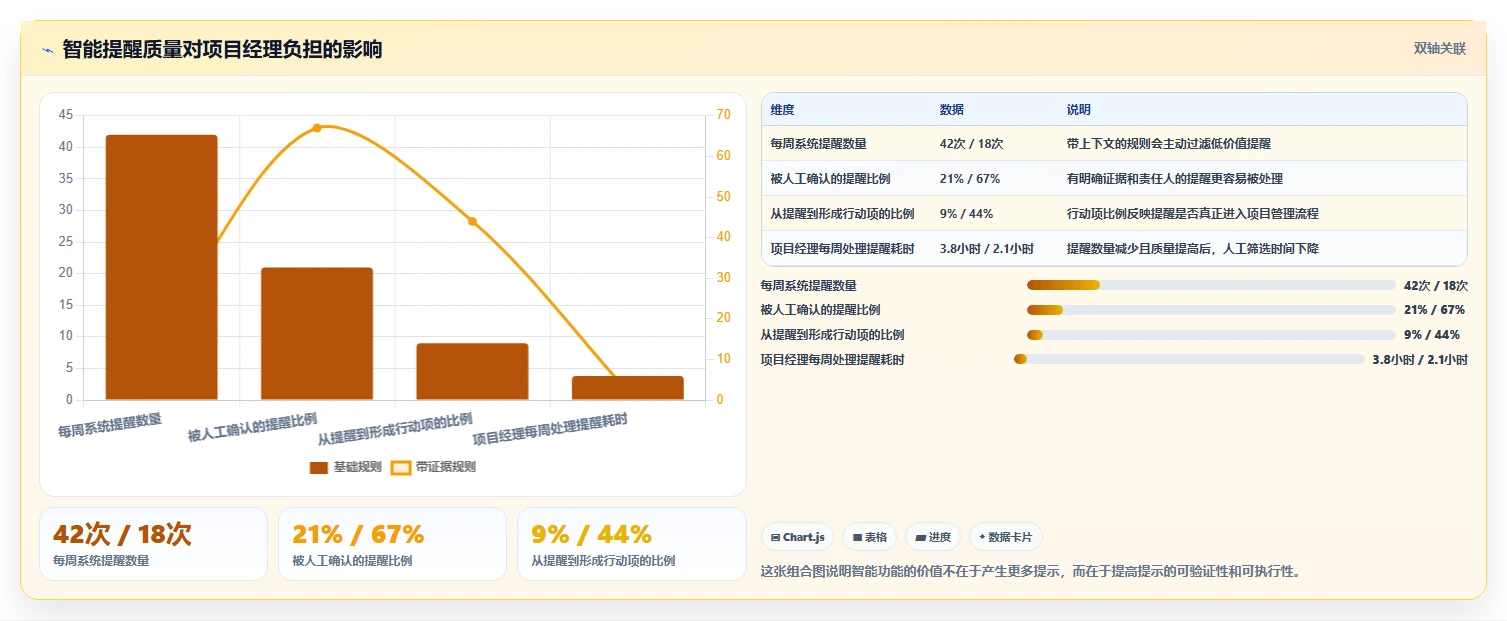
Task: Click table text 提醒数量减少且质量提高后，人工筛选时间下降
Action: (1193, 249)
